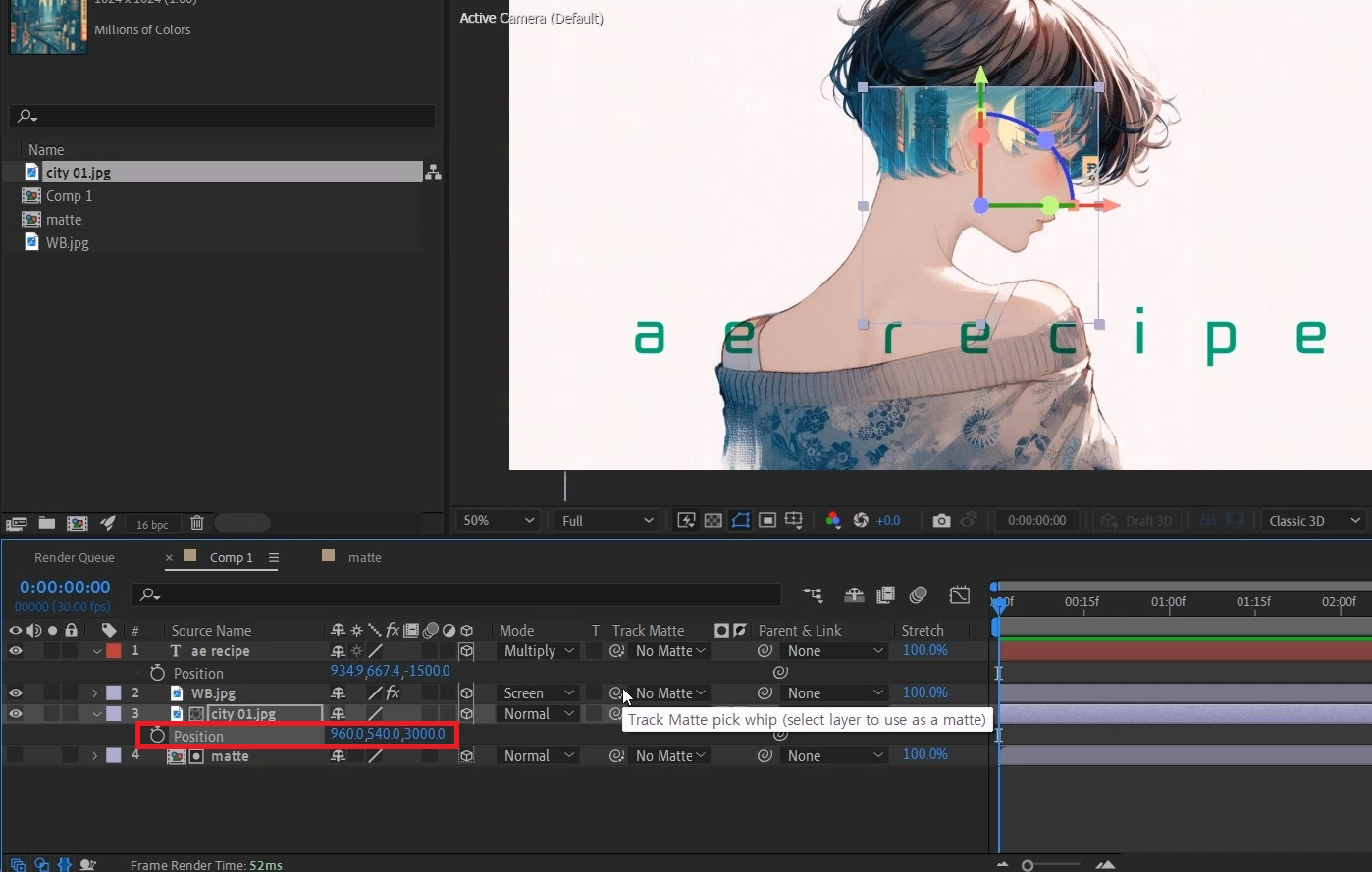Screen dimensions: 1372x872
Task: Open magnification 50% dropdown
Action: pyautogui.click(x=499, y=521)
